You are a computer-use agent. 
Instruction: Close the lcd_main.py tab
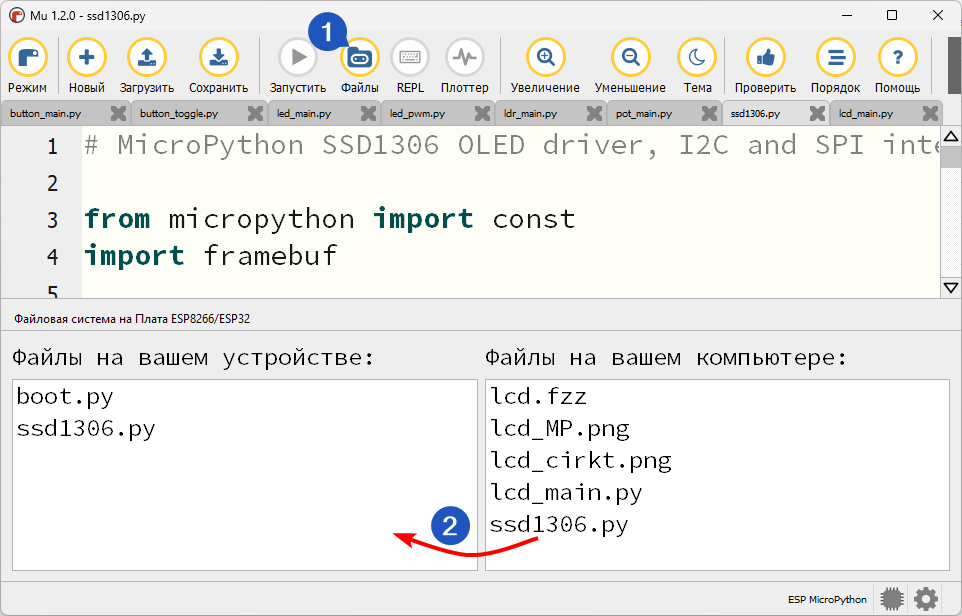coord(930,113)
